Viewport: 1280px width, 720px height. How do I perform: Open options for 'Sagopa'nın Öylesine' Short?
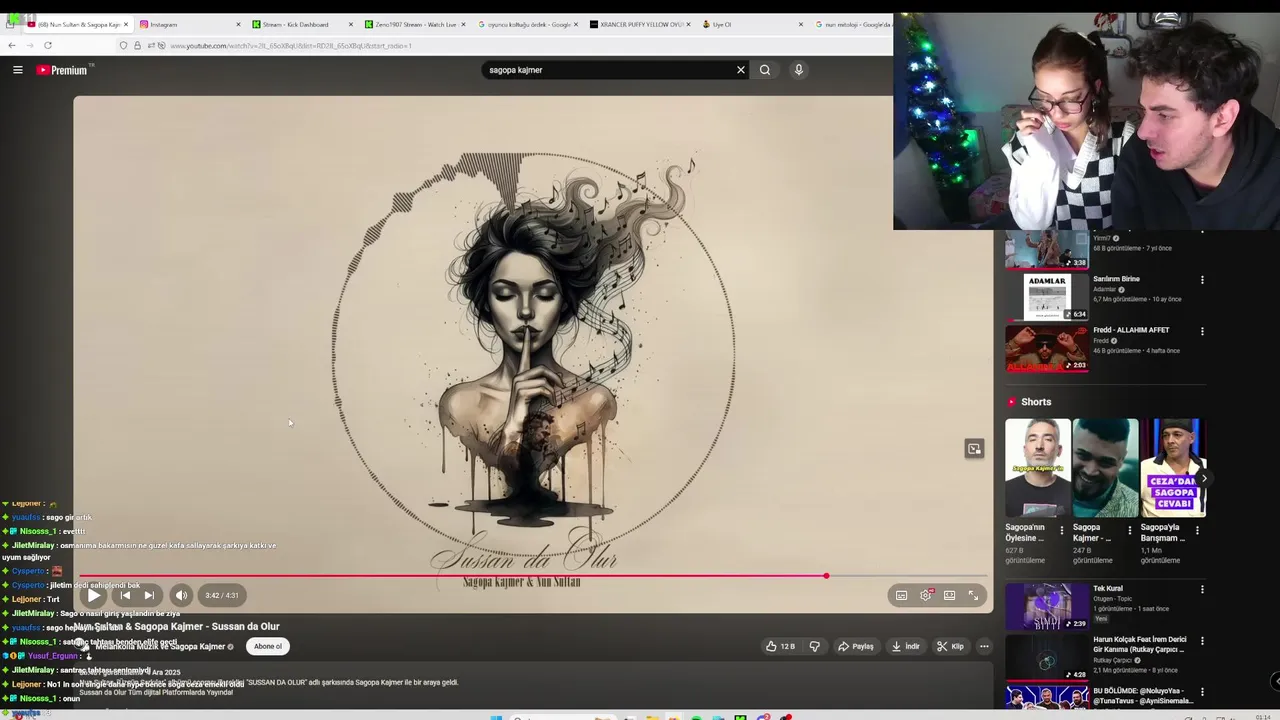pyautogui.click(x=1062, y=531)
